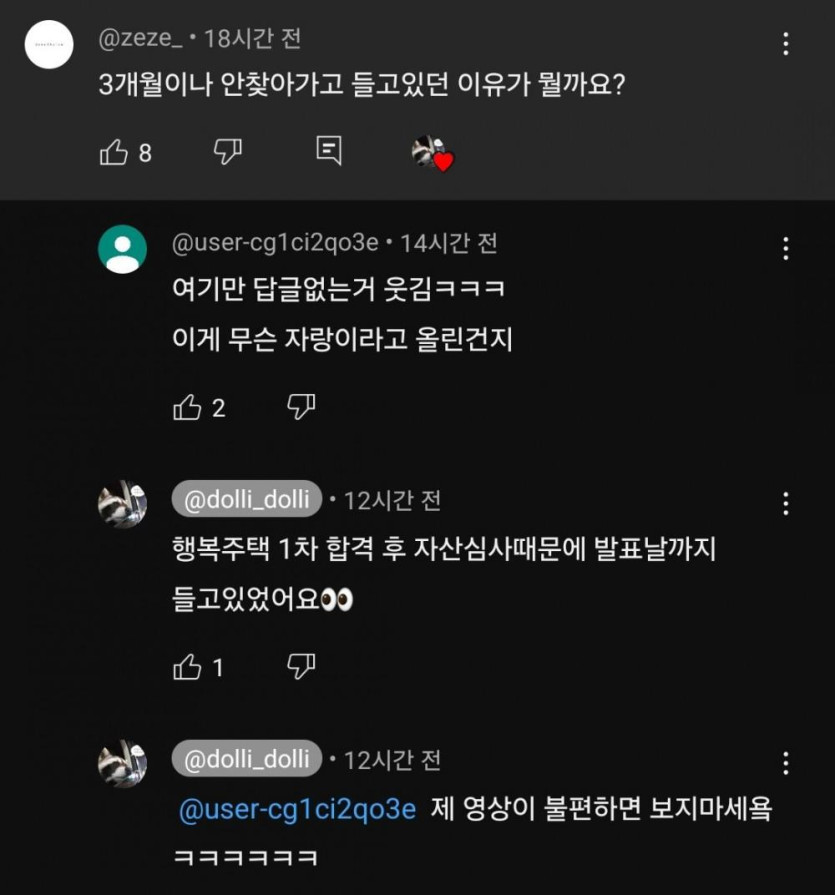This screenshot has width=835, height=895.
Task: Dislike the @zeze_ comment
Action: coord(228,152)
